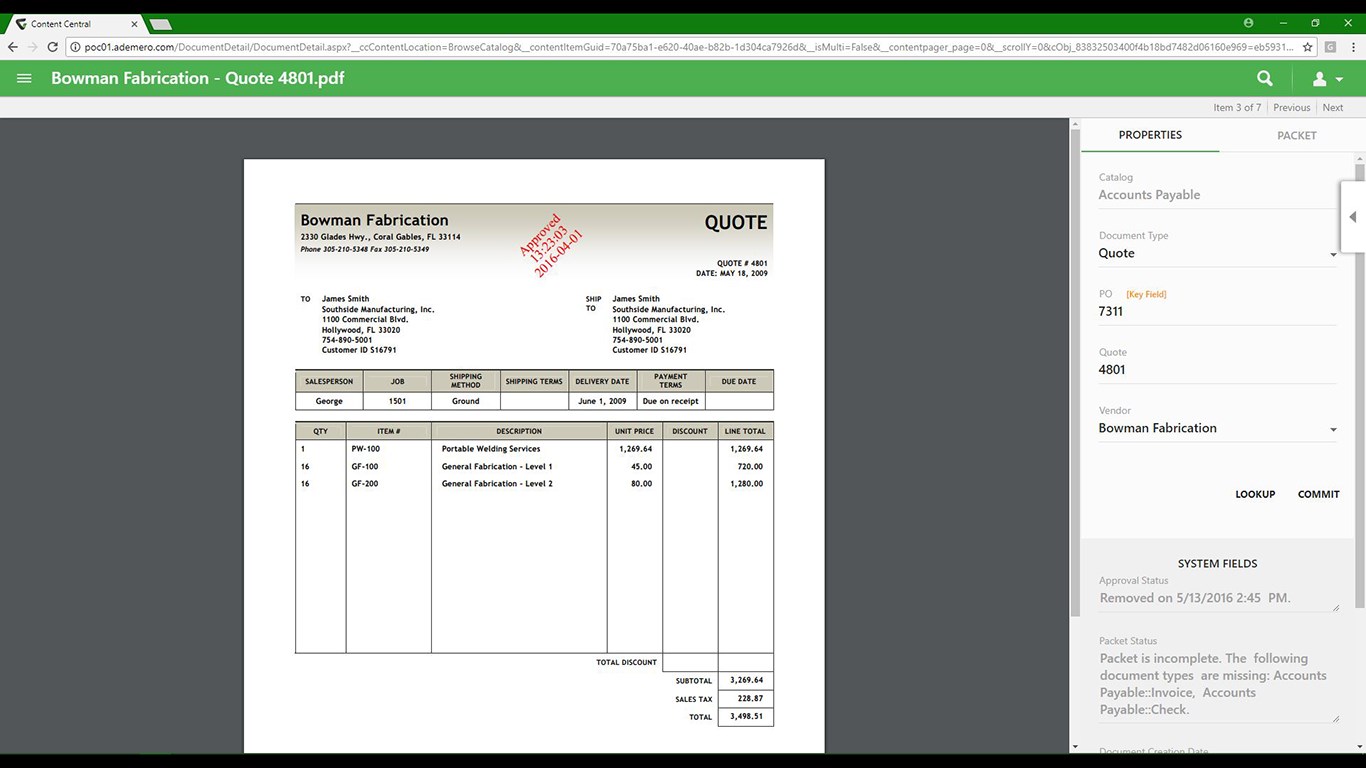Click the COMMIT button

click(1318, 494)
